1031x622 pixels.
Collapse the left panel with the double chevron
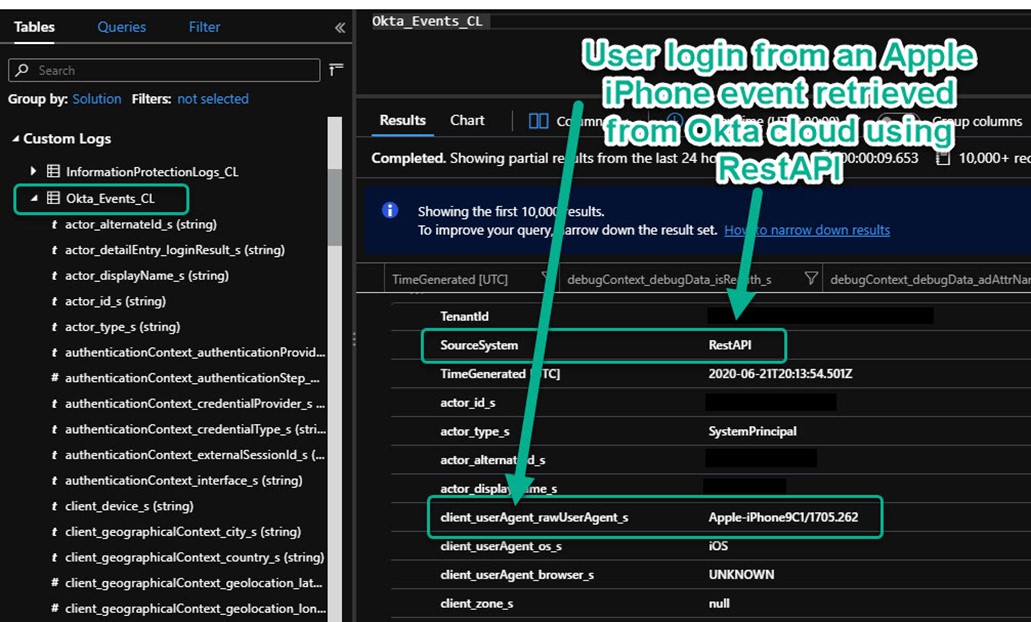pos(340,28)
